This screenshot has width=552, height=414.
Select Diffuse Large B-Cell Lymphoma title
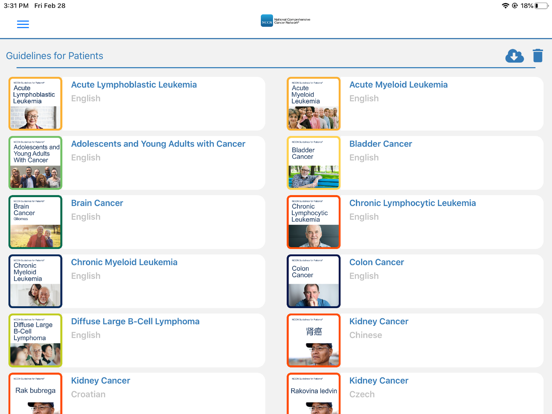click(135, 321)
